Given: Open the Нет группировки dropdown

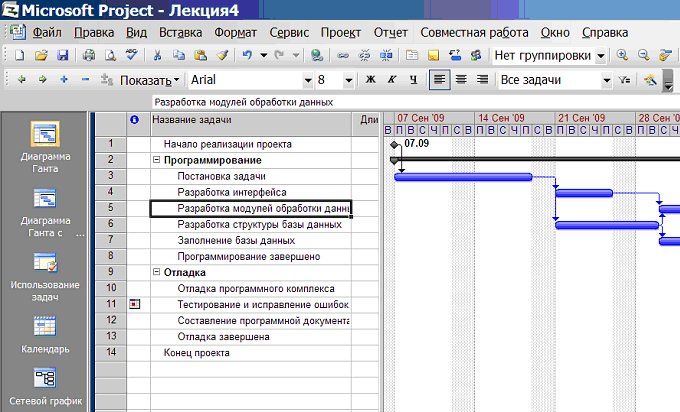Looking at the screenshot, I should [601, 56].
